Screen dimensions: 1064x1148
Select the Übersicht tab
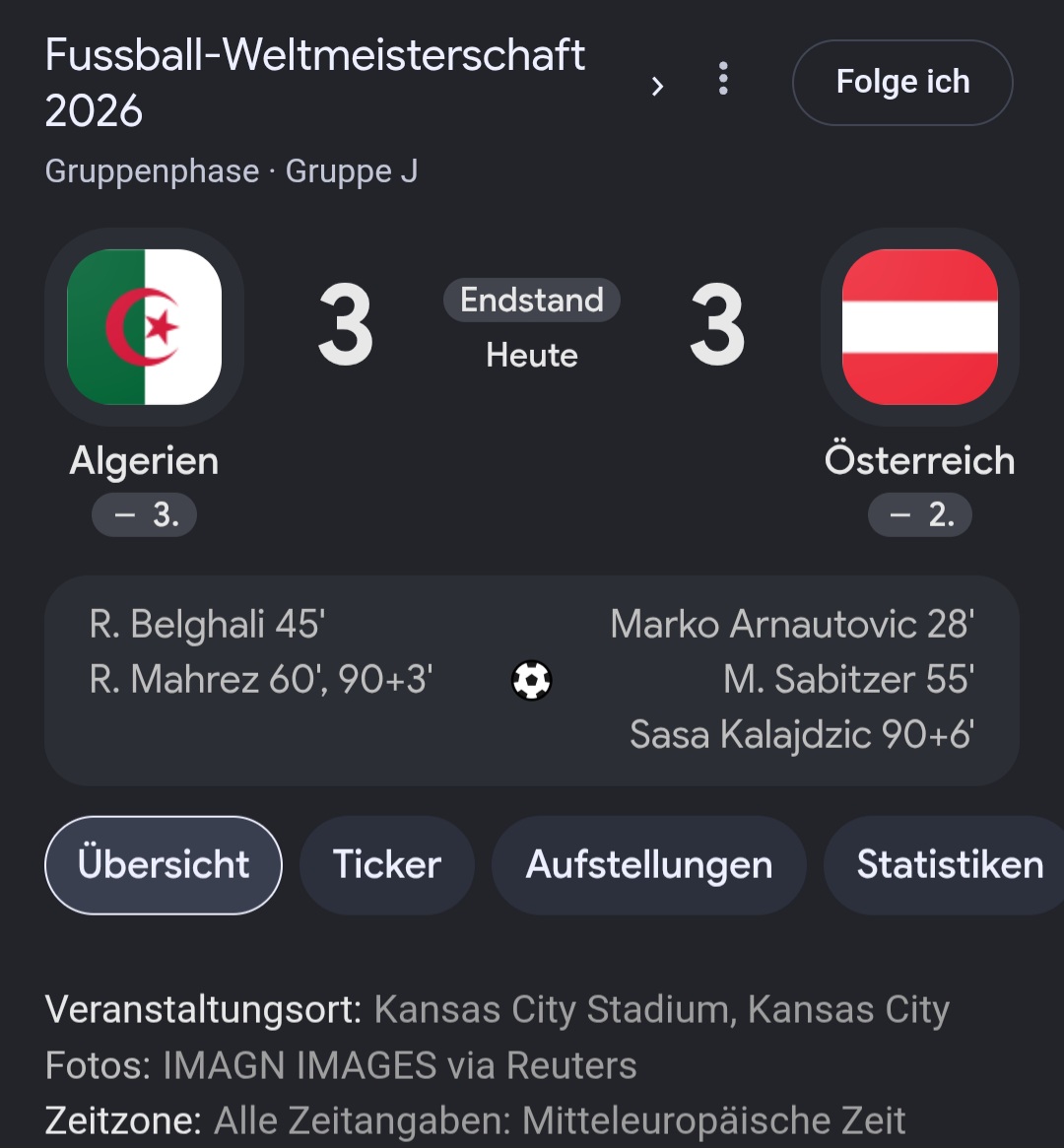(164, 864)
